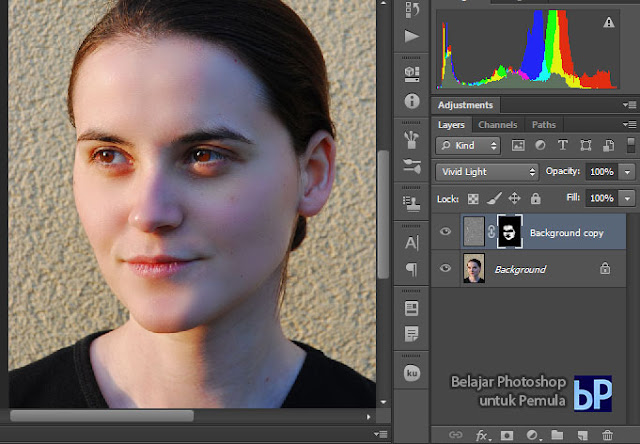The width and height of the screenshot is (640, 444).
Task: Create a new group folder
Action: coord(557,435)
